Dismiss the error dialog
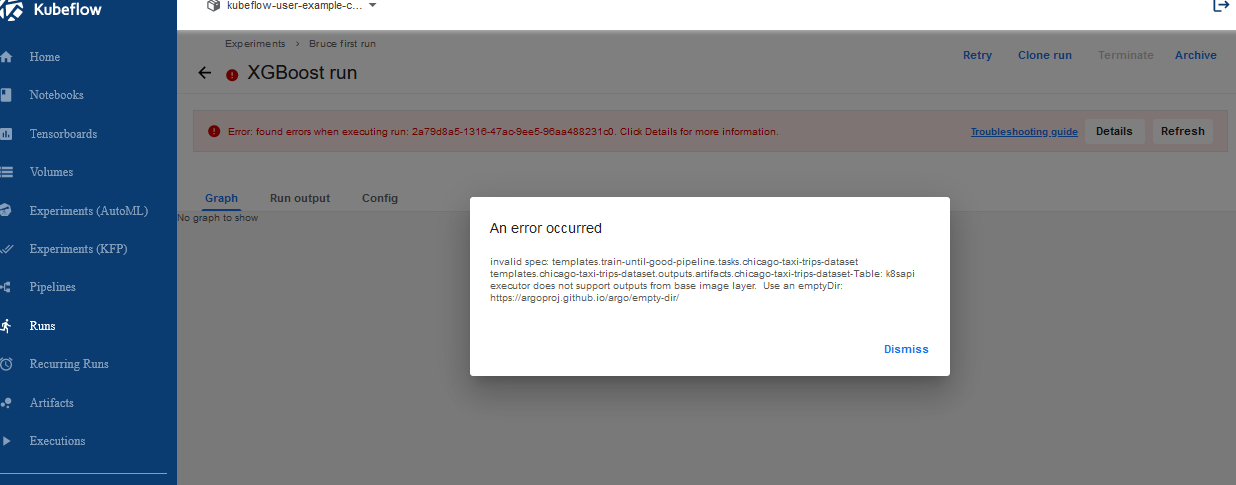Screen dimensions: 1236x485 (x=906, y=349)
